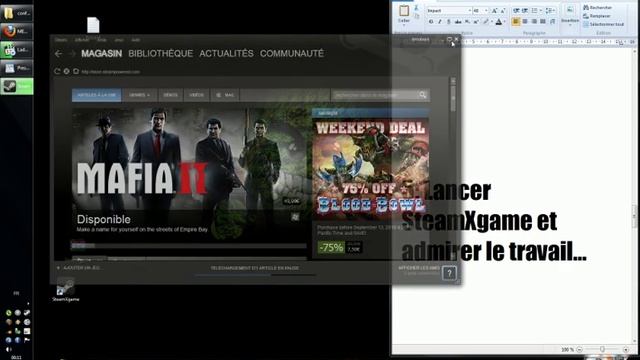The width and height of the screenshot is (640, 360).
Task: Select the SteamXgame desktop shortcut
Action: [65, 289]
